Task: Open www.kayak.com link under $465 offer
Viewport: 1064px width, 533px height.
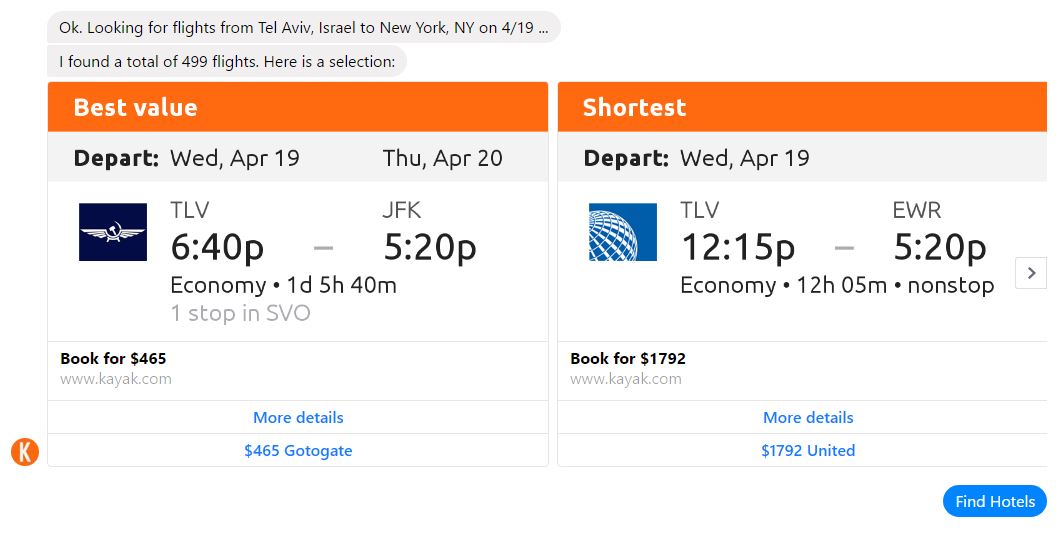Action: click(x=116, y=379)
